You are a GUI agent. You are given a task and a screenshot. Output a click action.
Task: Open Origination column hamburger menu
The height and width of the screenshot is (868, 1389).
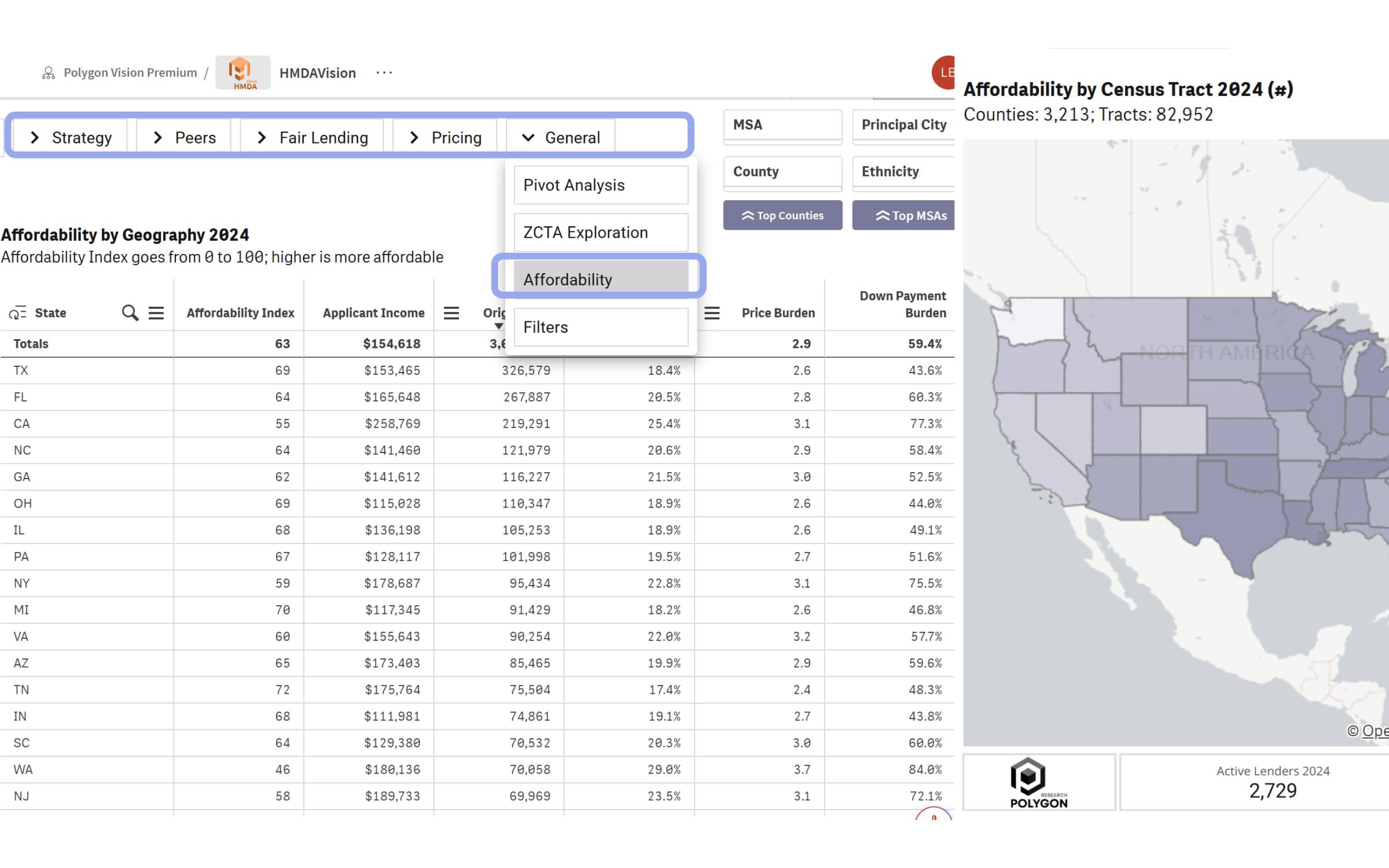click(x=451, y=313)
